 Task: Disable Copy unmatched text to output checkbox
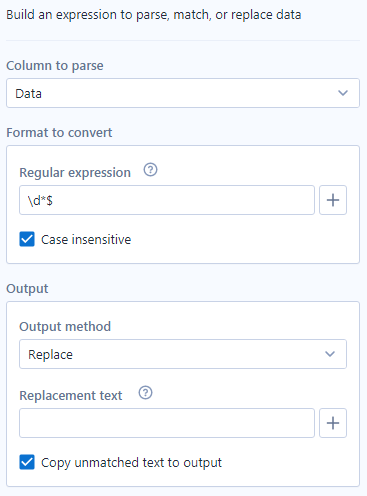pos(27,462)
